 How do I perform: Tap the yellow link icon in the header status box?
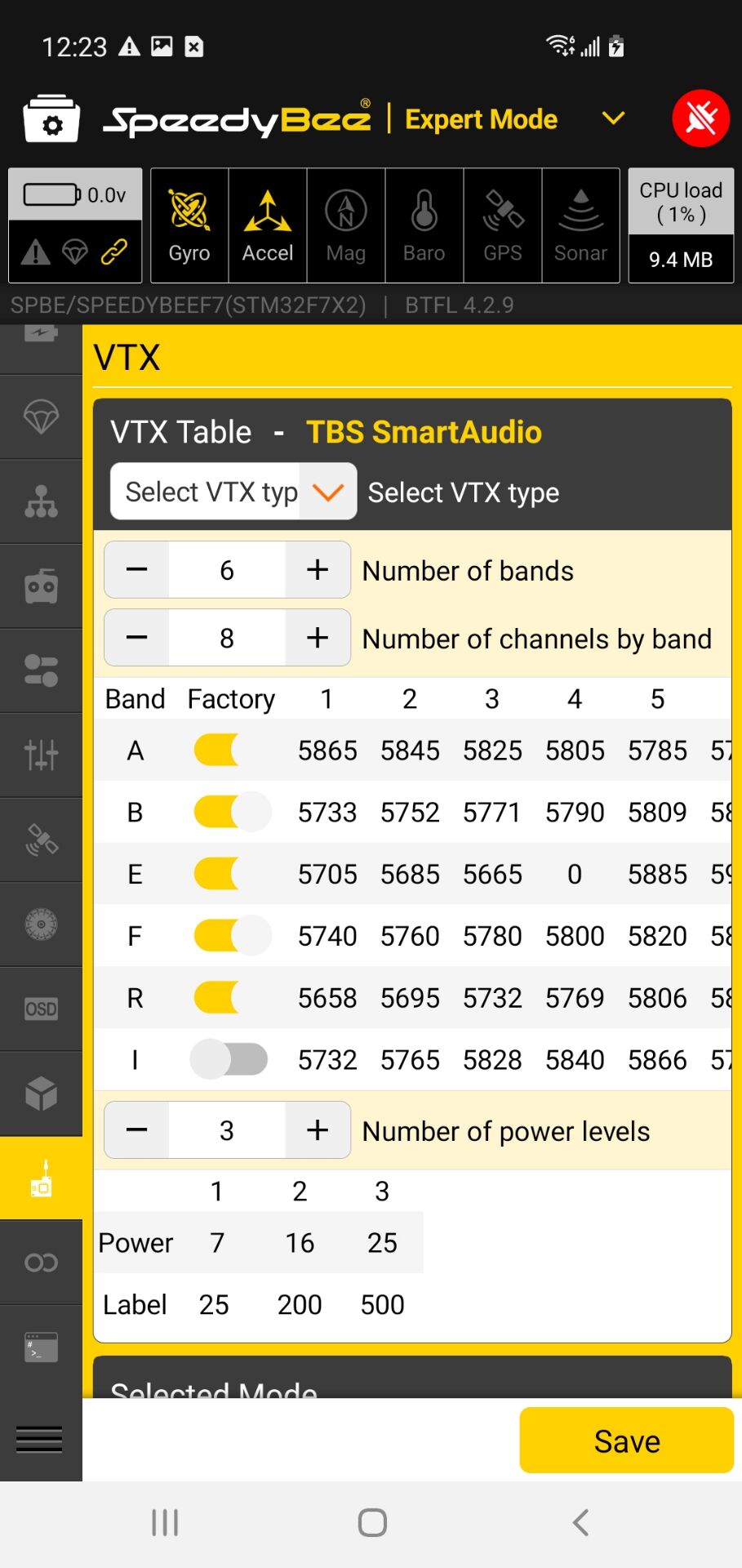coord(113,252)
